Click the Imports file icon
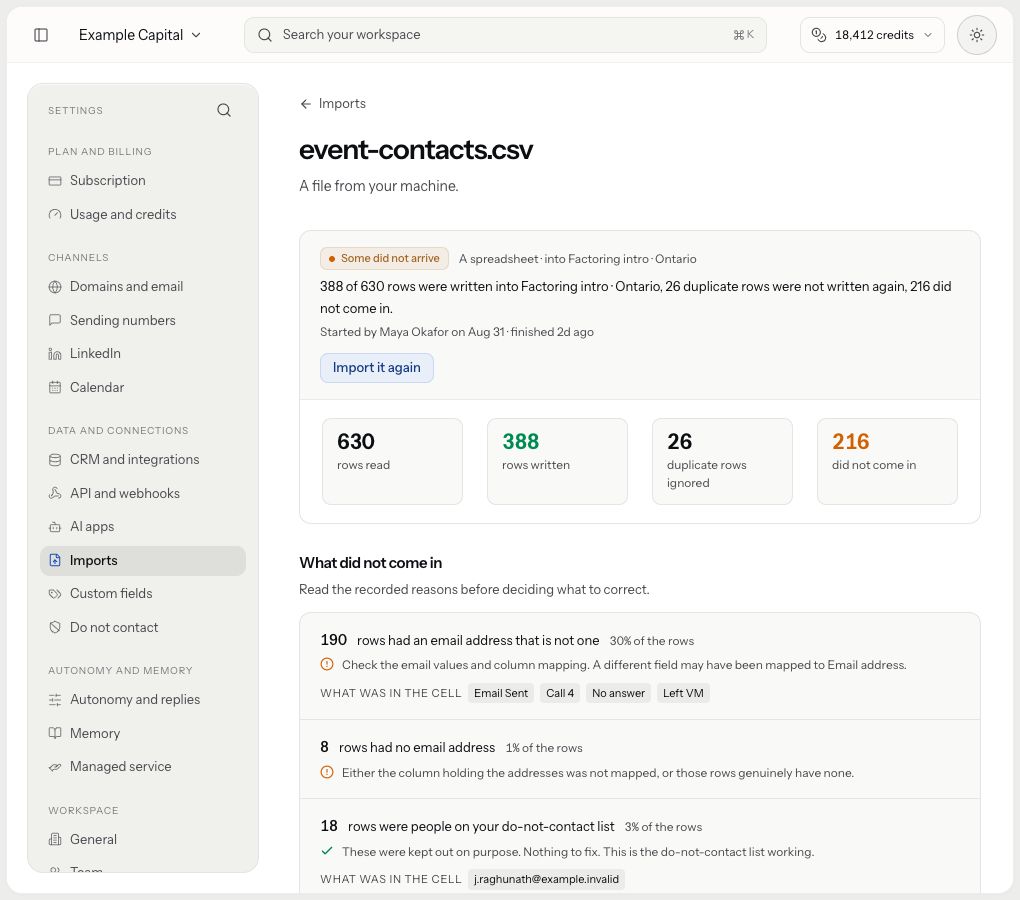Screen dimensions: 1020x900 55,561
